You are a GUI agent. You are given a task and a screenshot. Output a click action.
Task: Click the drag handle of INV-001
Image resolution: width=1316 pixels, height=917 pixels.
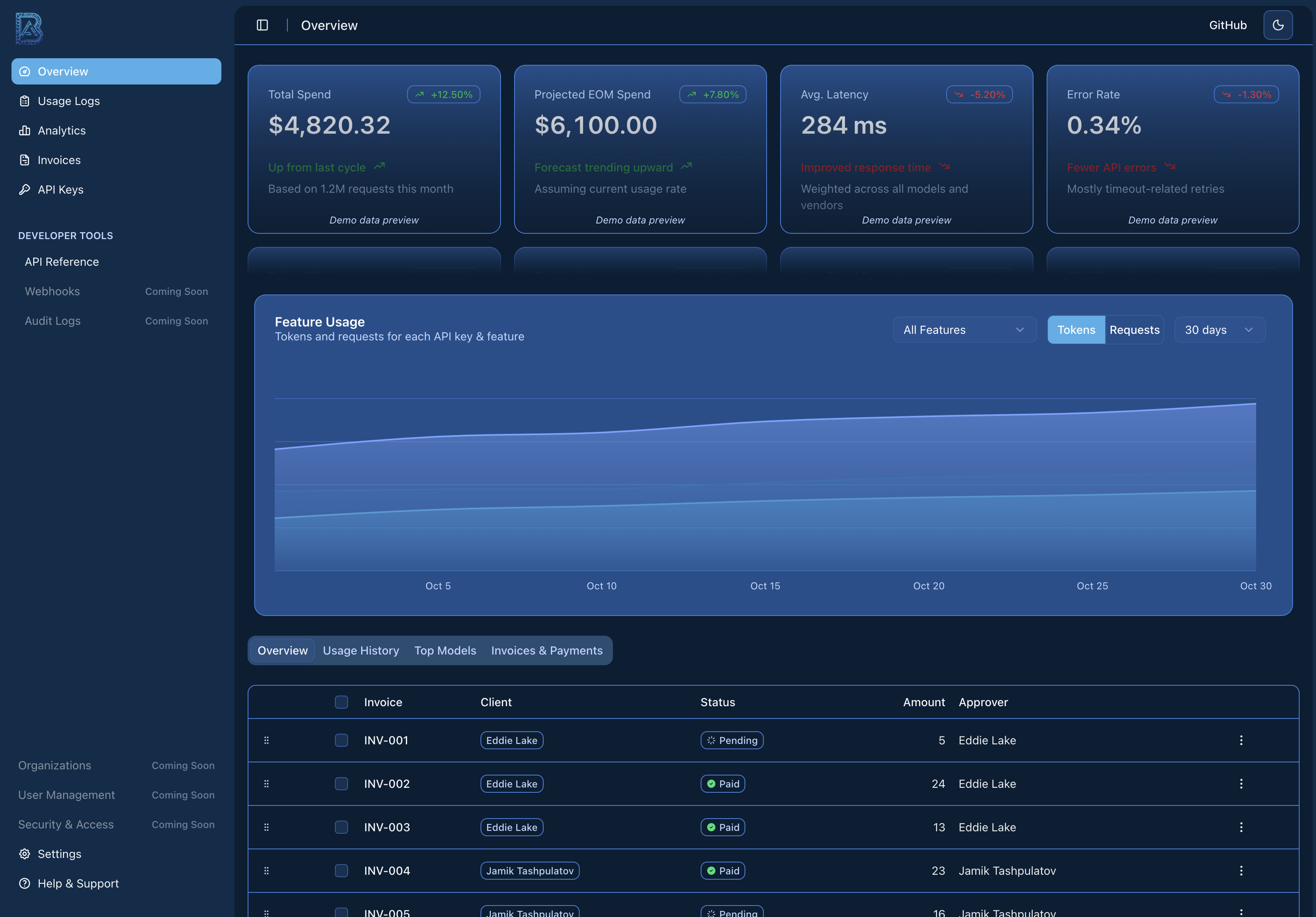click(266, 740)
